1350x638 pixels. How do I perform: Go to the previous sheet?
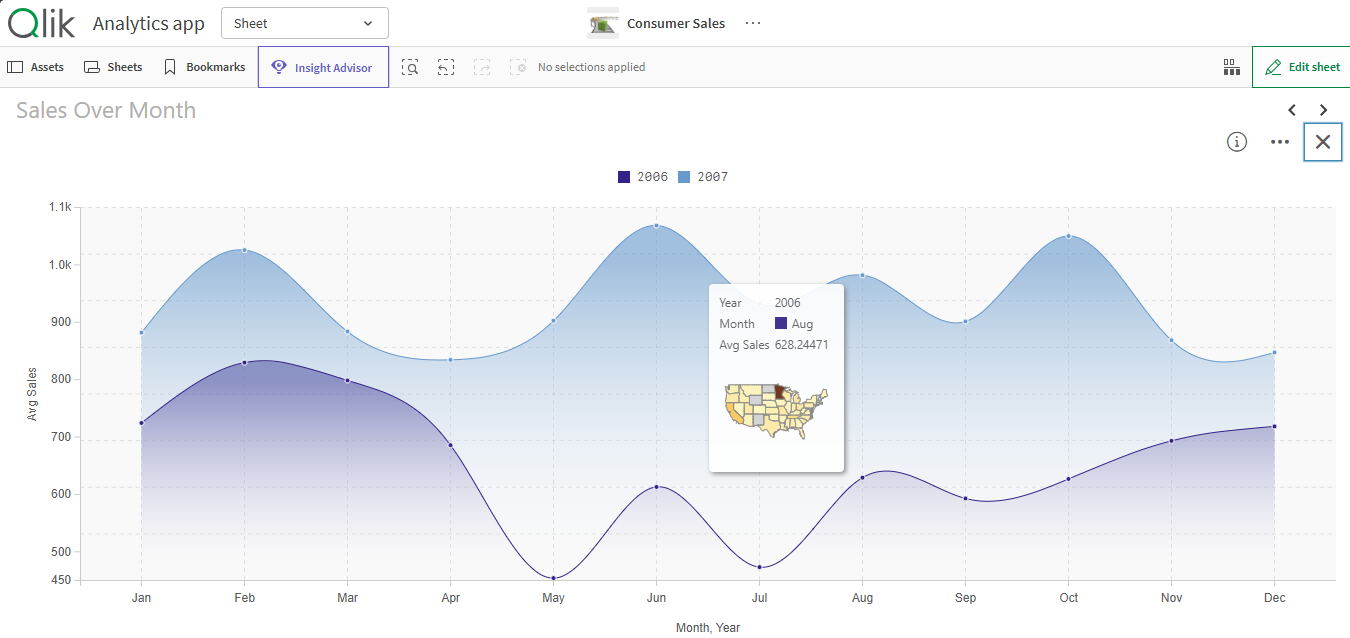(x=1292, y=110)
